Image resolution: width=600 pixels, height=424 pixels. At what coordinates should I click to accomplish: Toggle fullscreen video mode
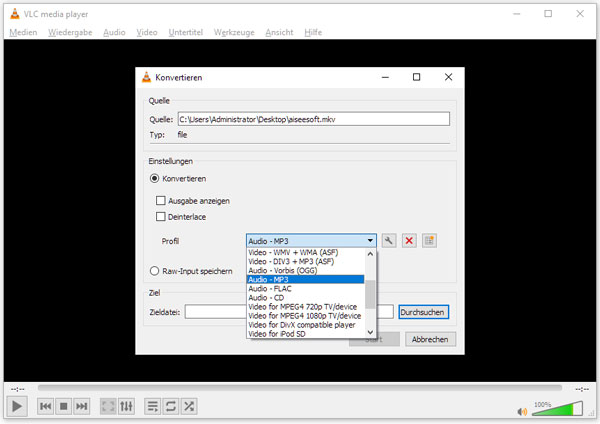[108, 406]
